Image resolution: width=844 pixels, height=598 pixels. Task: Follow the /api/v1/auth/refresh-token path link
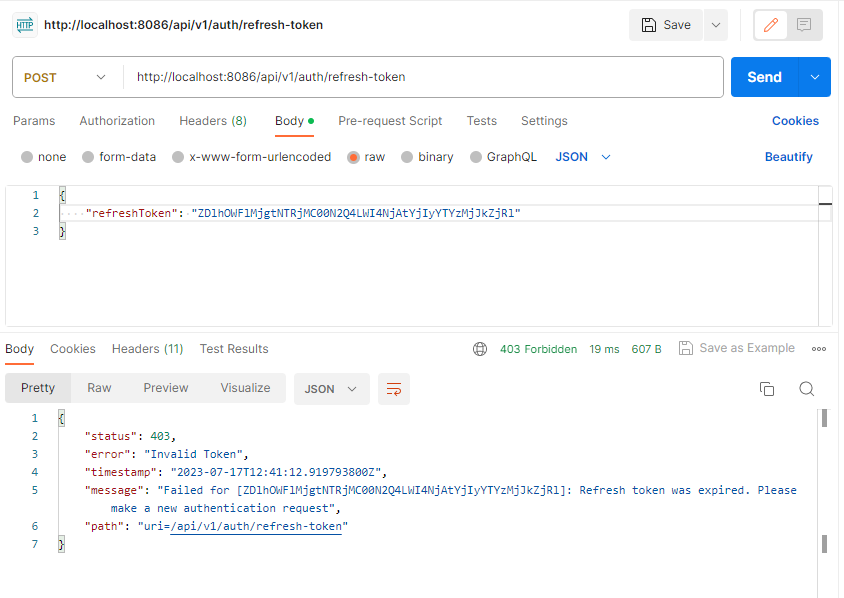coord(256,526)
